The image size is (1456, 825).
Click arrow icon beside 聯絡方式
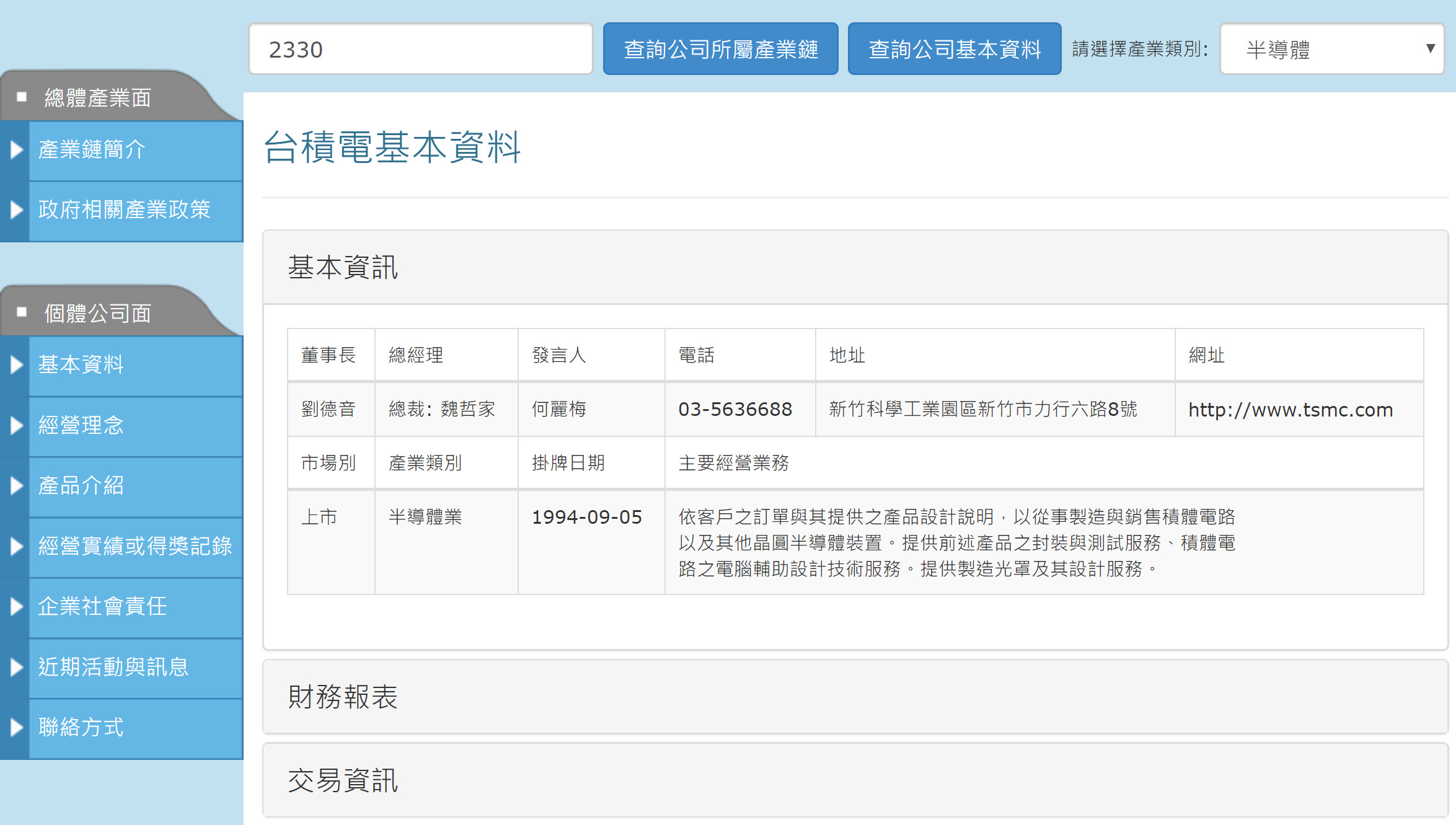coord(16,727)
